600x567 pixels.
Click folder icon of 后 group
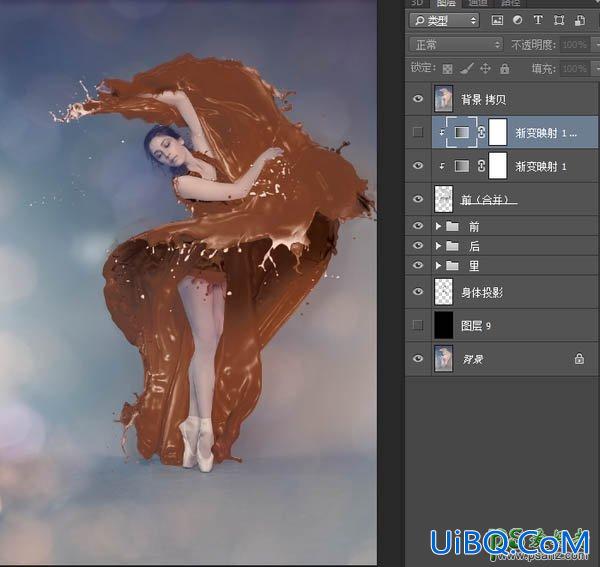tap(452, 246)
